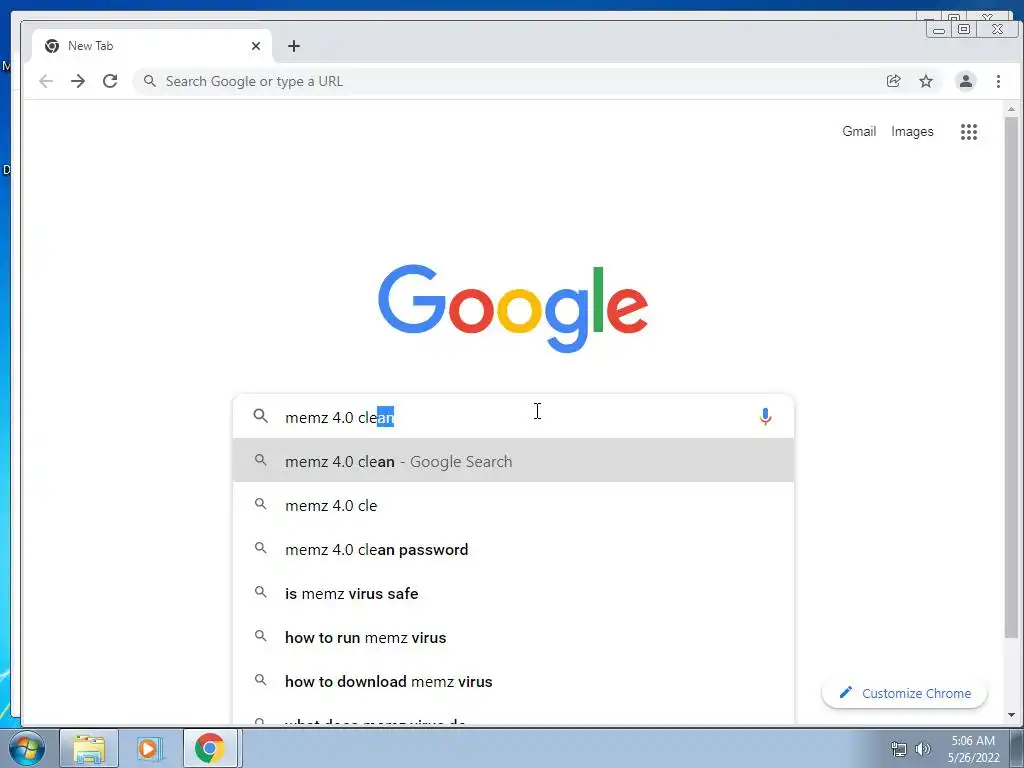This screenshot has height=768, width=1024.
Task: Minimize the Chrome window
Action: (939, 29)
